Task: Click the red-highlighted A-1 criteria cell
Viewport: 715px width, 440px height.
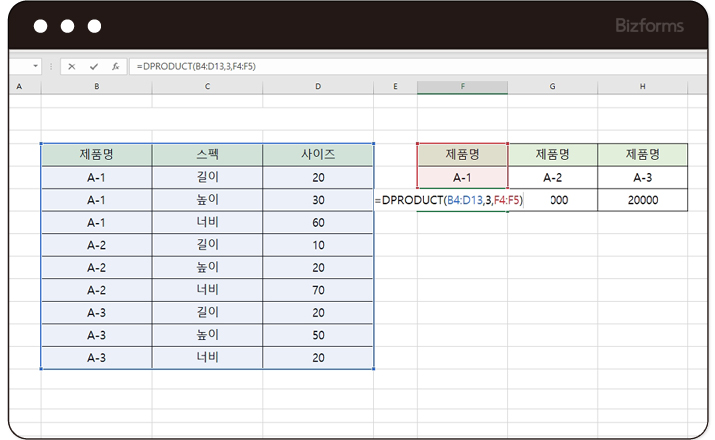Action: tap(462, 177)
